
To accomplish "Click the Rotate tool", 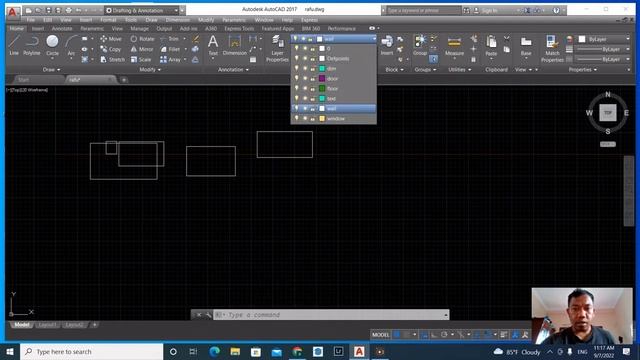I will (142, 39).
